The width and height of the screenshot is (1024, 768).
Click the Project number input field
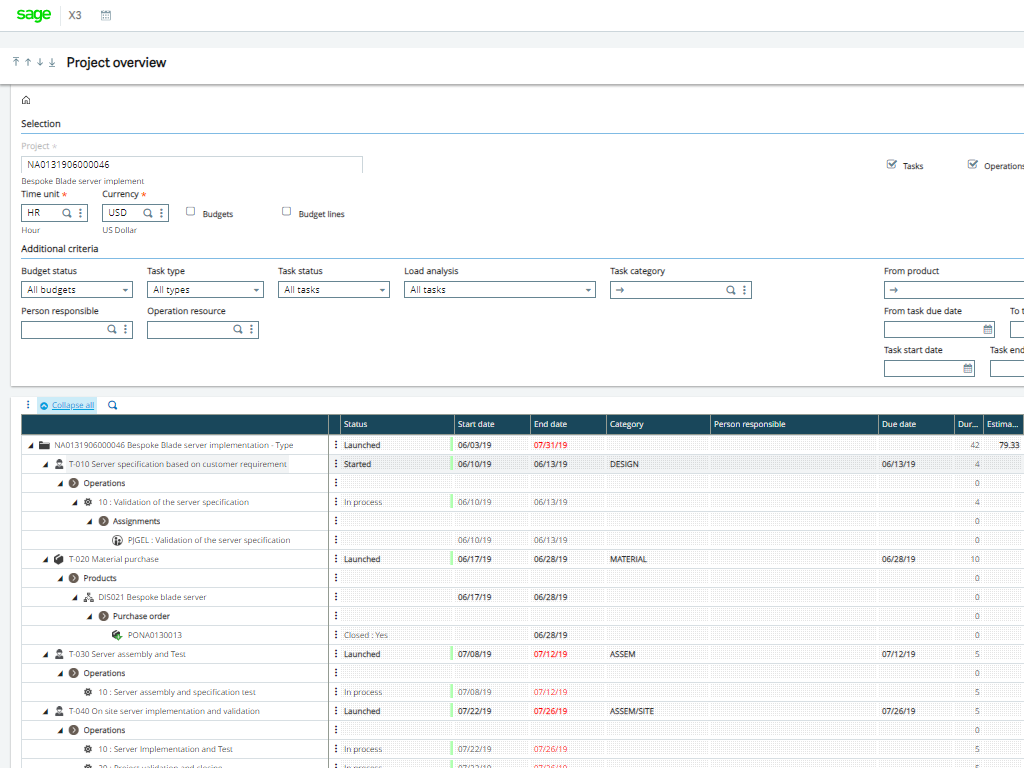click(191, 165)
